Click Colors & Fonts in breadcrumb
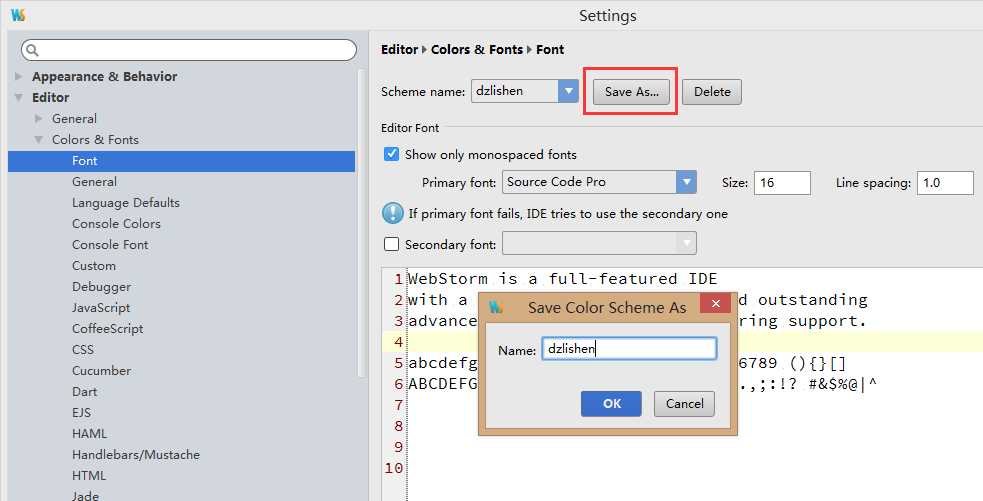983x501 pixels. point(476,50)
